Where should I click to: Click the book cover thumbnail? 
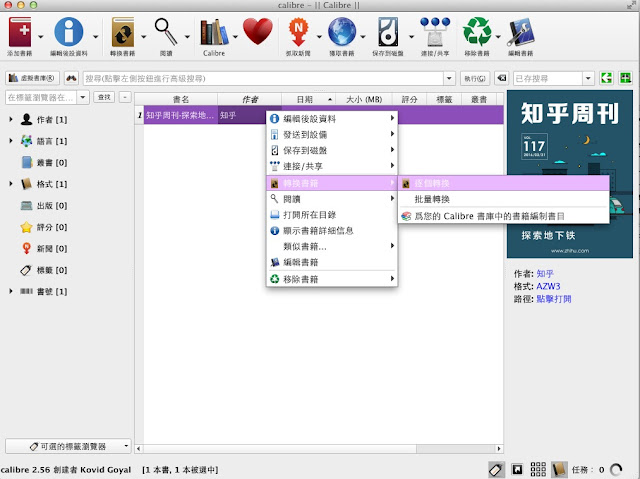point(570,174)
